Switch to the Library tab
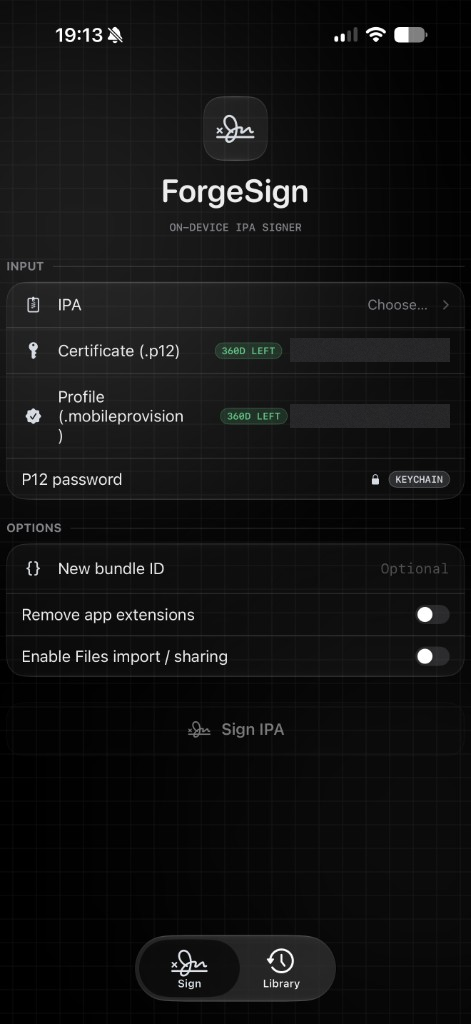Image resolution: width=471 pixels, height=1024 pixels. 281,968
